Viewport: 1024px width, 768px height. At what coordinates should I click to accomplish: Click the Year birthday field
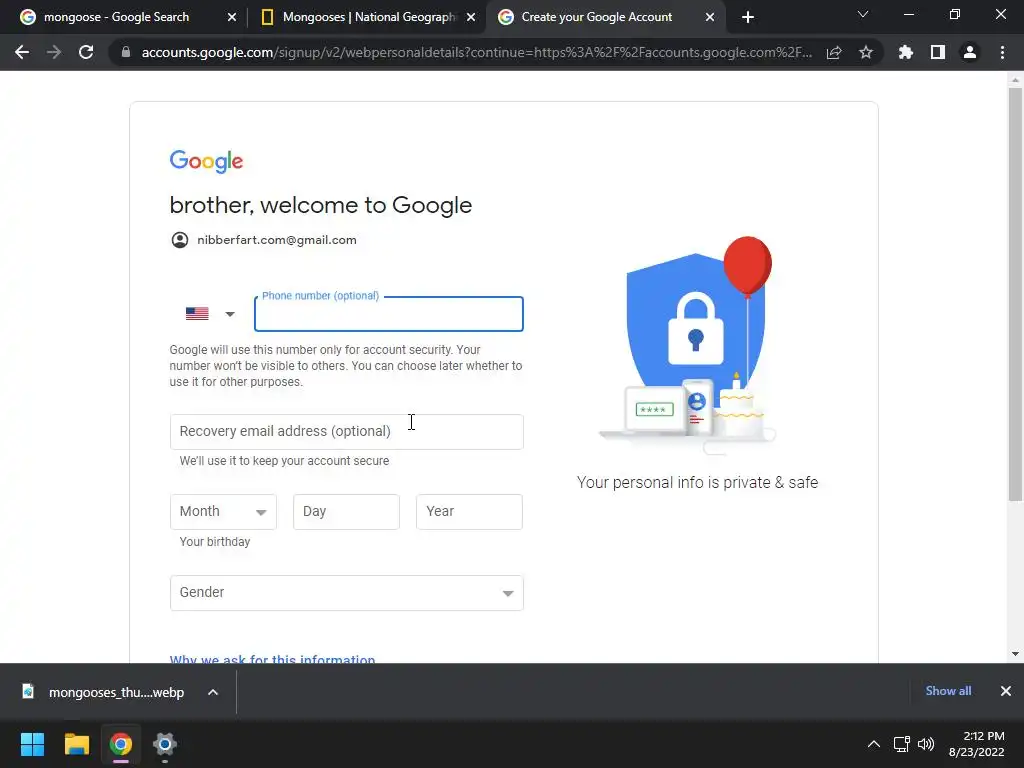[469, 511]
